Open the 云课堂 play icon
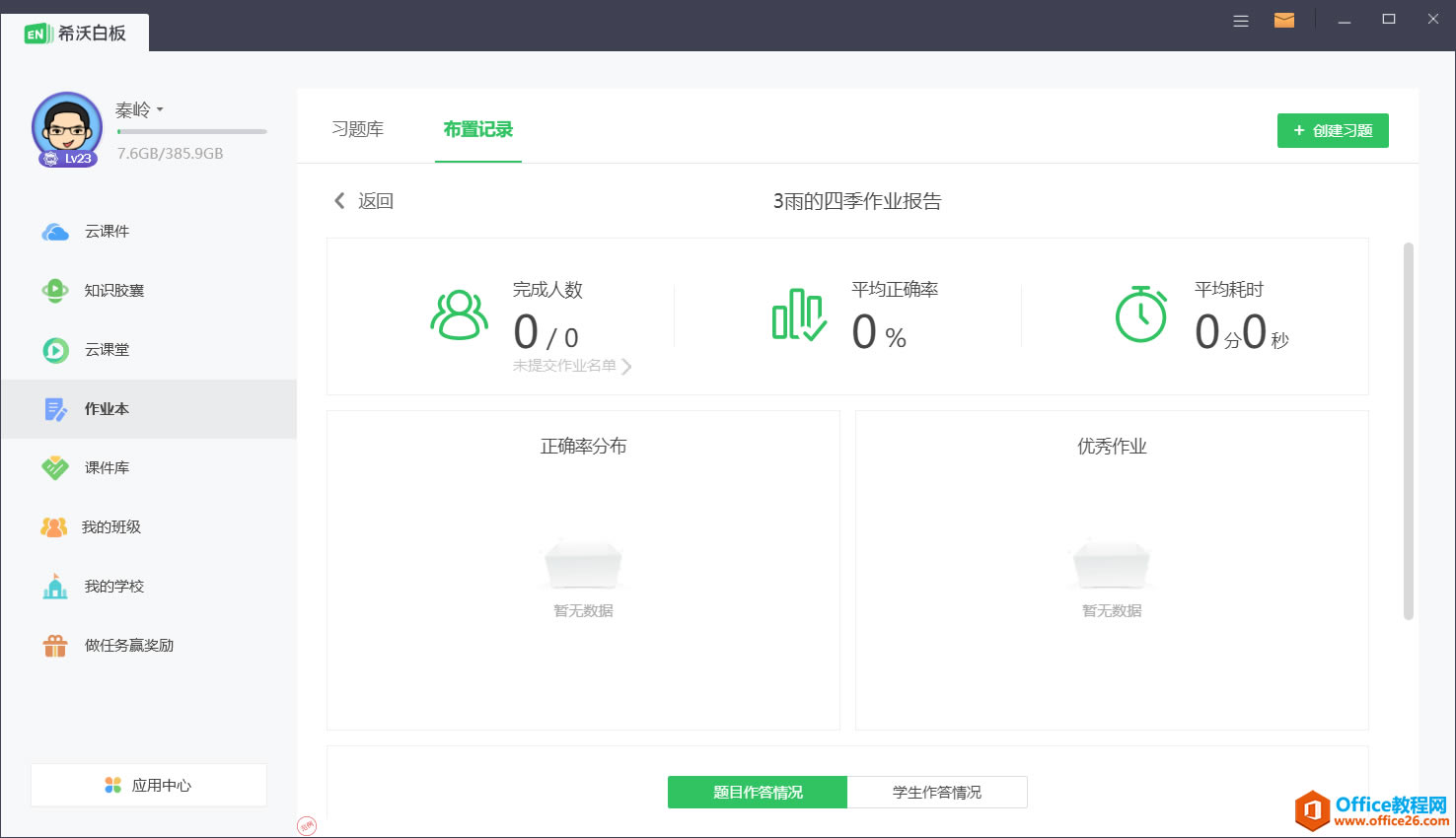This screenshot has width=1456, height=838. pos(55,350)
